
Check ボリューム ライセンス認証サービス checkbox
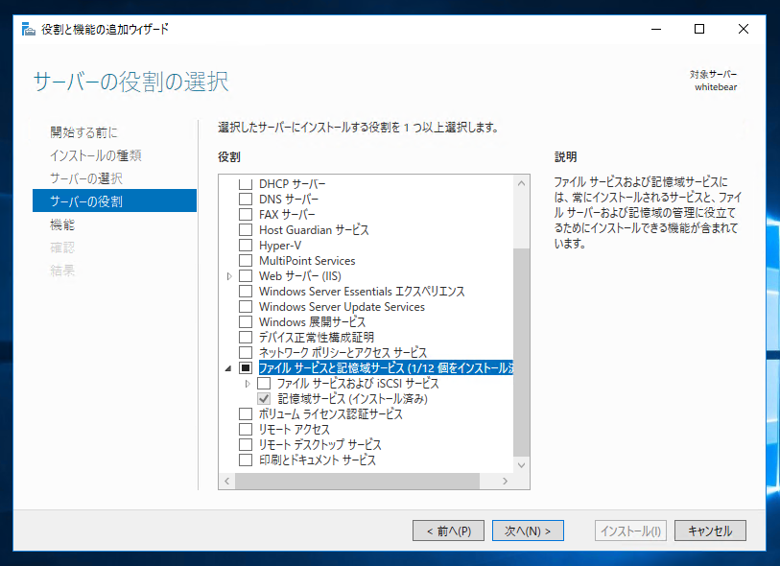click(245, 414)
